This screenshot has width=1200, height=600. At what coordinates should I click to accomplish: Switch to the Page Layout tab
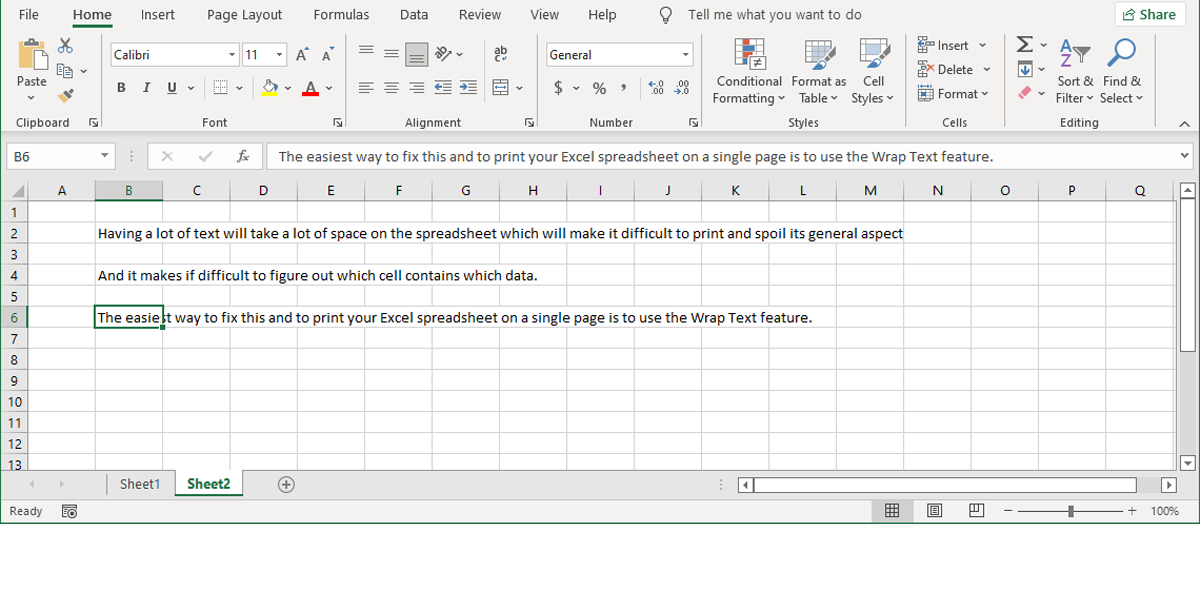[x=244, y=15]
